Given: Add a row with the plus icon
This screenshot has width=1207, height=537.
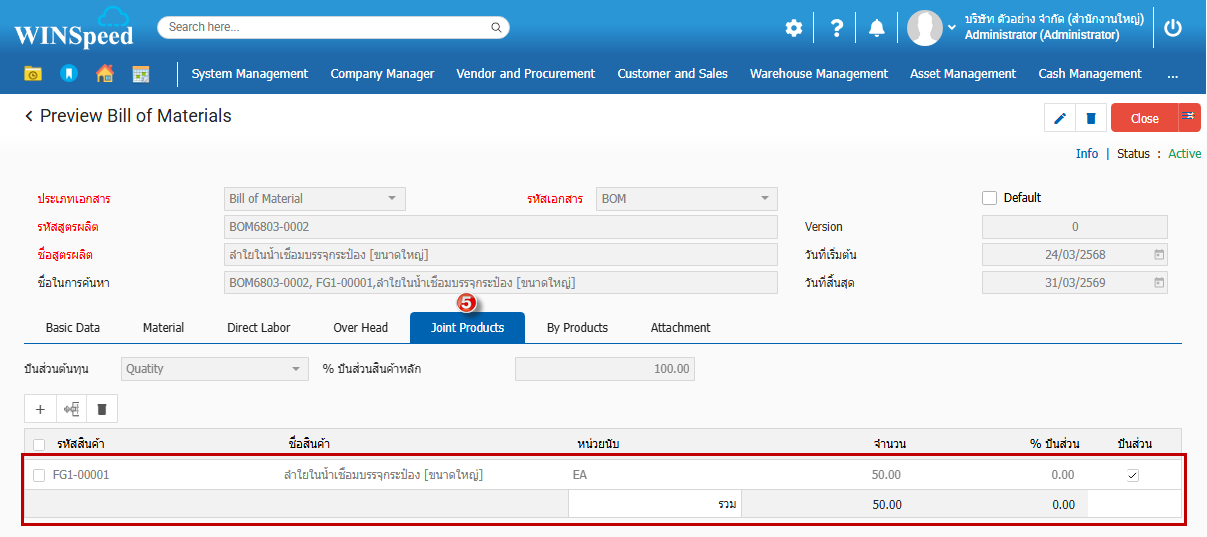Looking at the screenshot, I should coord(40,409).
